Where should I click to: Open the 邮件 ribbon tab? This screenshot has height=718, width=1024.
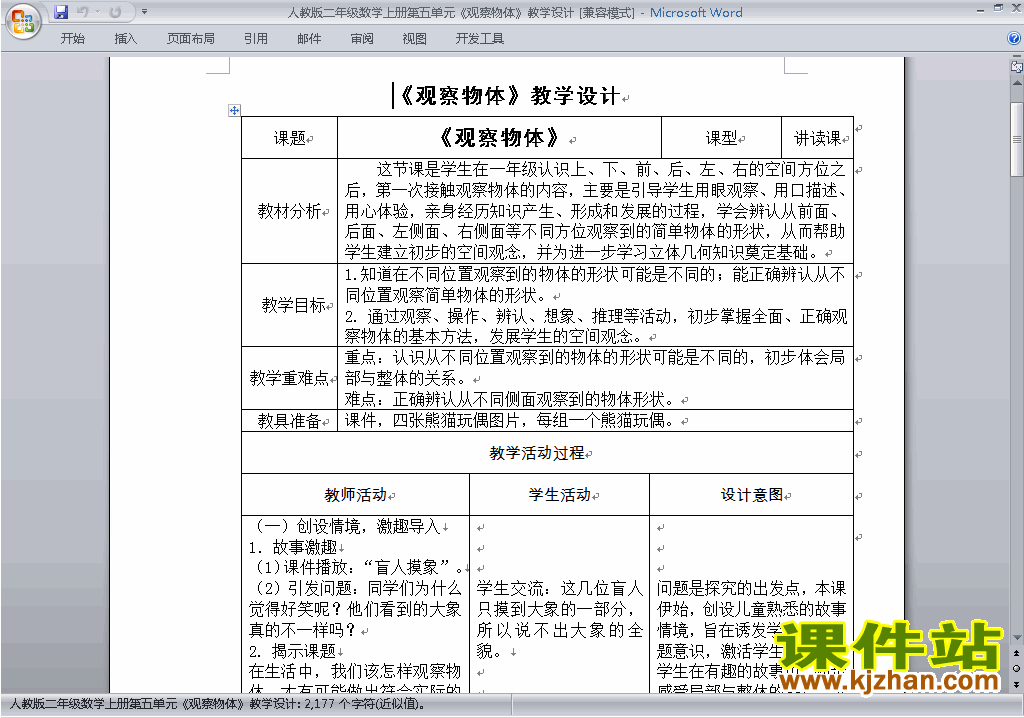(309, 39)
